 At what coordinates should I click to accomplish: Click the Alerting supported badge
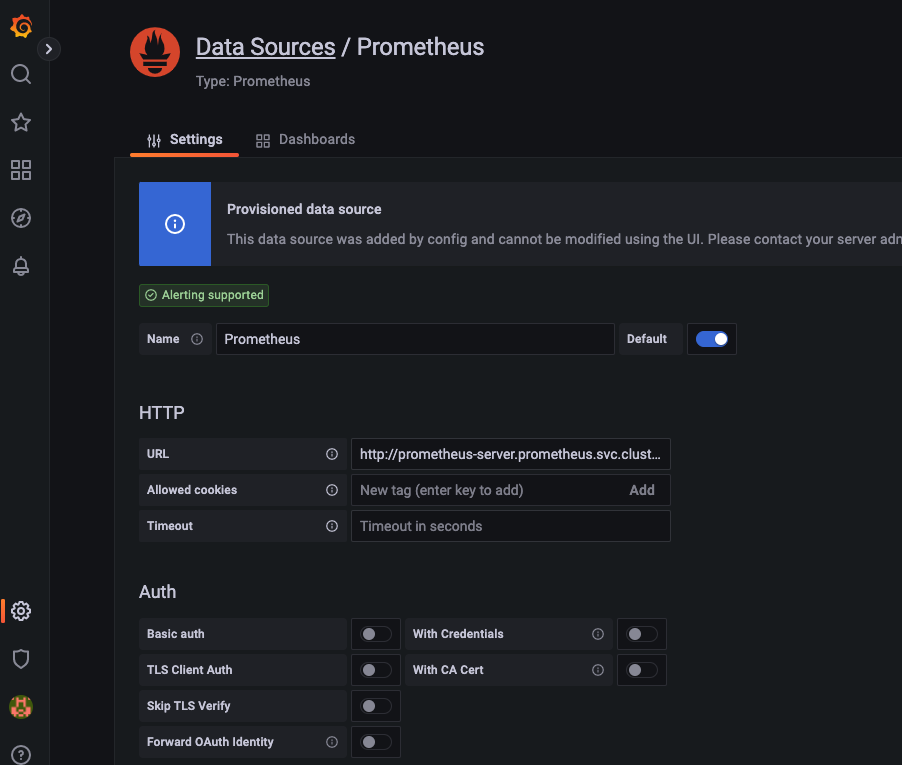point(204,295)
